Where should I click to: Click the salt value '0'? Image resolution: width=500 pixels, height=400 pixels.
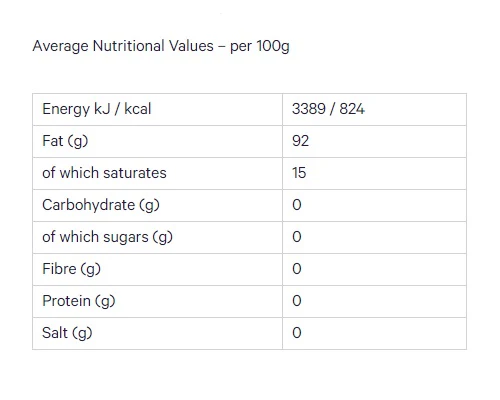(x=297, y=333)
